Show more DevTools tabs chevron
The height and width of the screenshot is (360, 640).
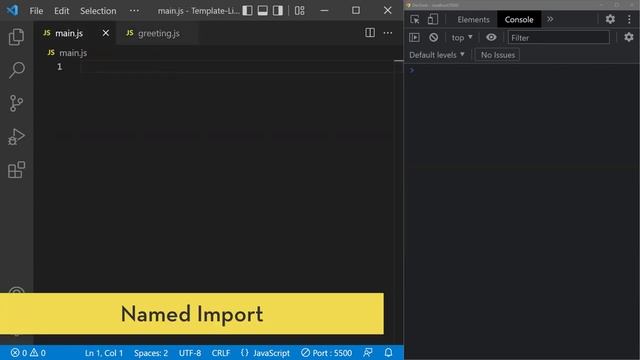pyautogui.click(x=550, y=19)
